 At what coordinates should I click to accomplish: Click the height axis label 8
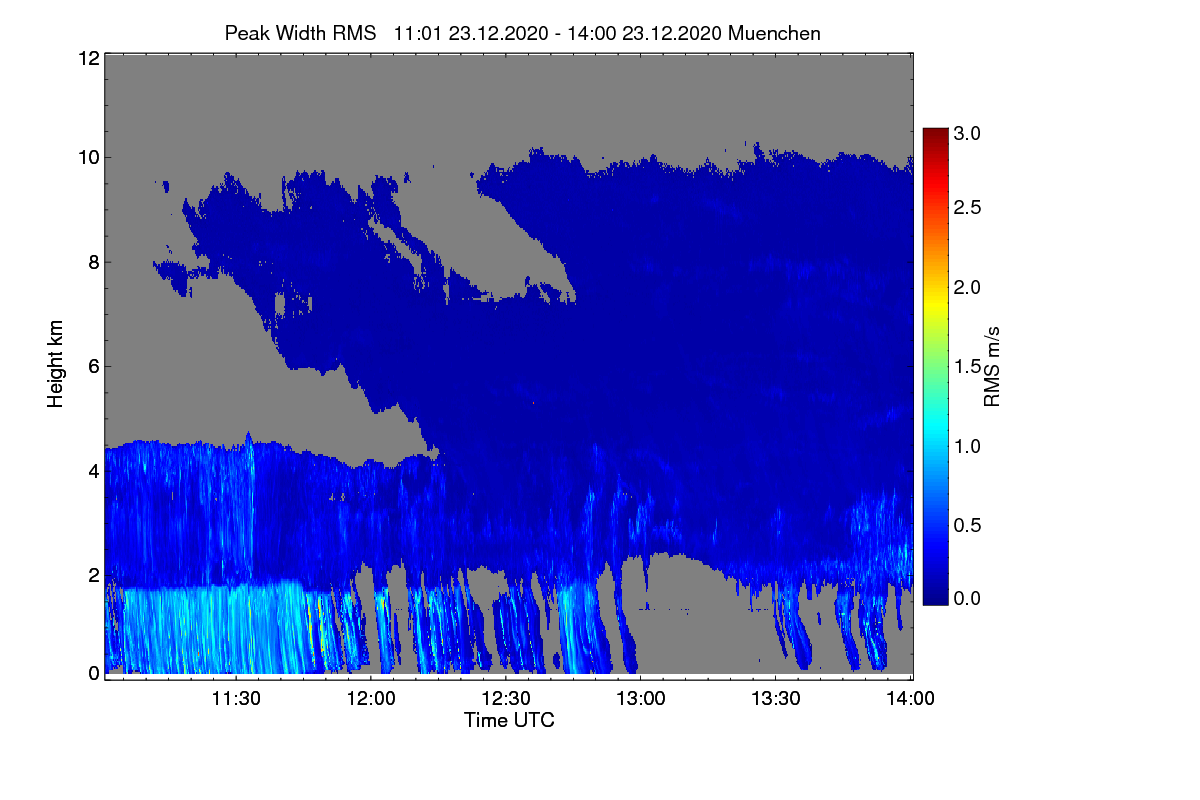tap(92, 262)
